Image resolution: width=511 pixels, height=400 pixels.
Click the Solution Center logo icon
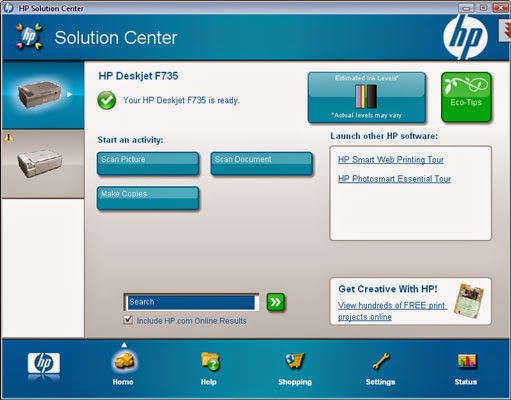(29, 37)
